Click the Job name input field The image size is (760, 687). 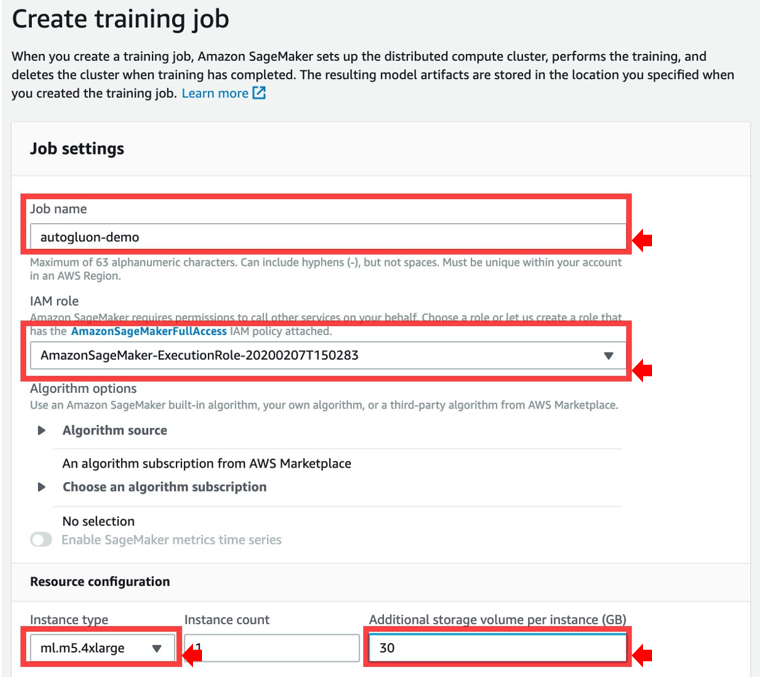(328, 237)
